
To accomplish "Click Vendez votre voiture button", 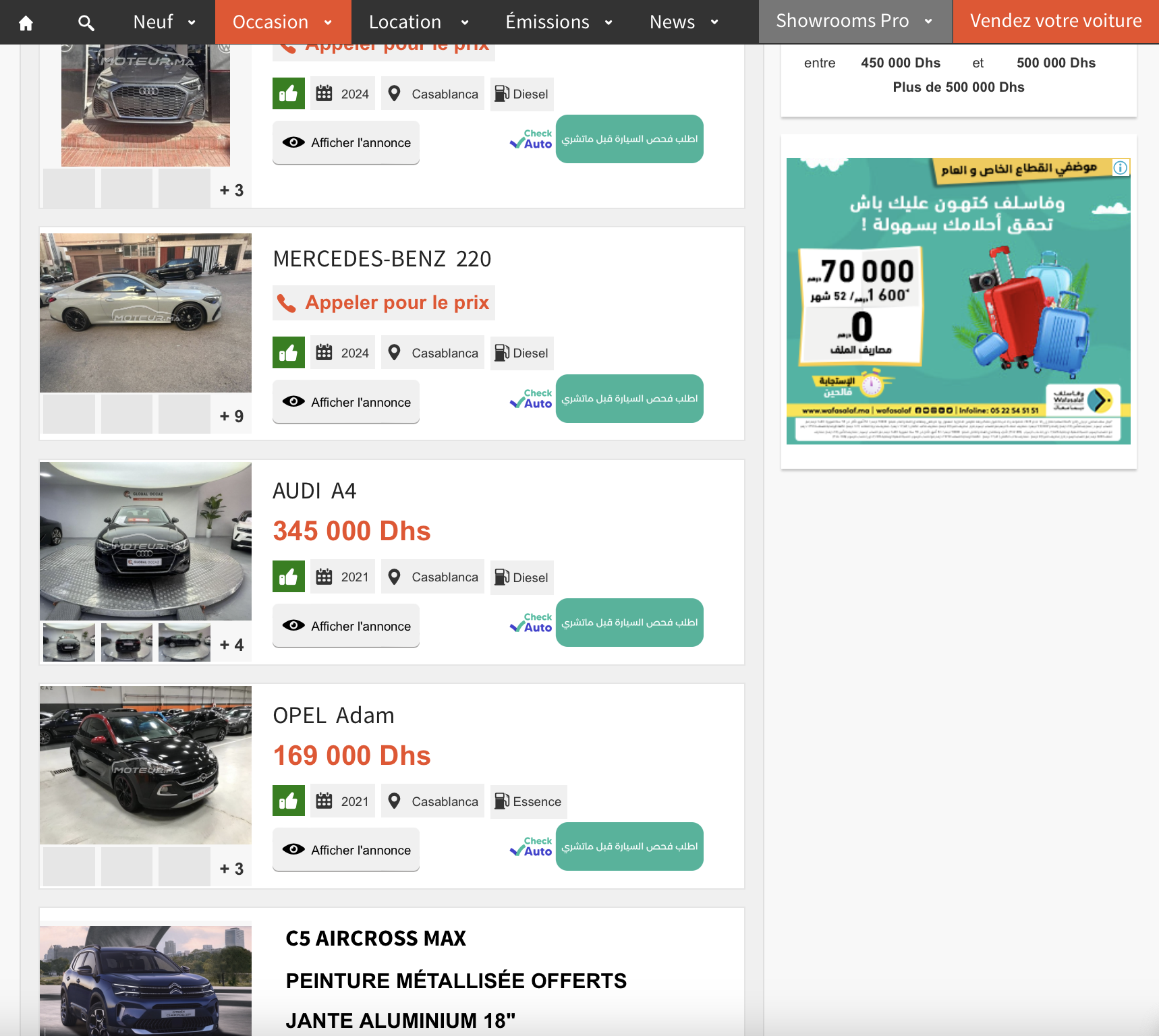I will 1056,22.
